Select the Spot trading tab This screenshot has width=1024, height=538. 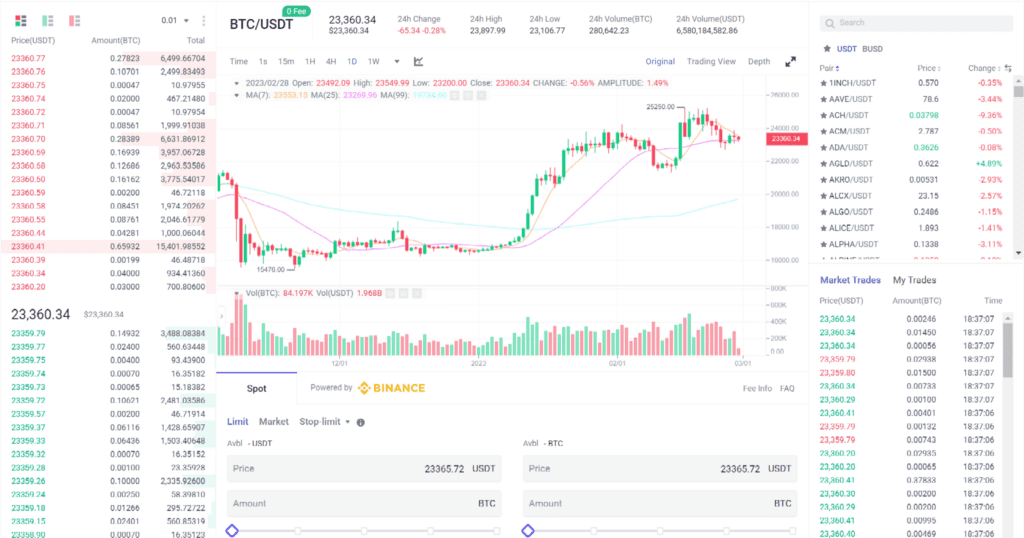(x=257, y=388)
